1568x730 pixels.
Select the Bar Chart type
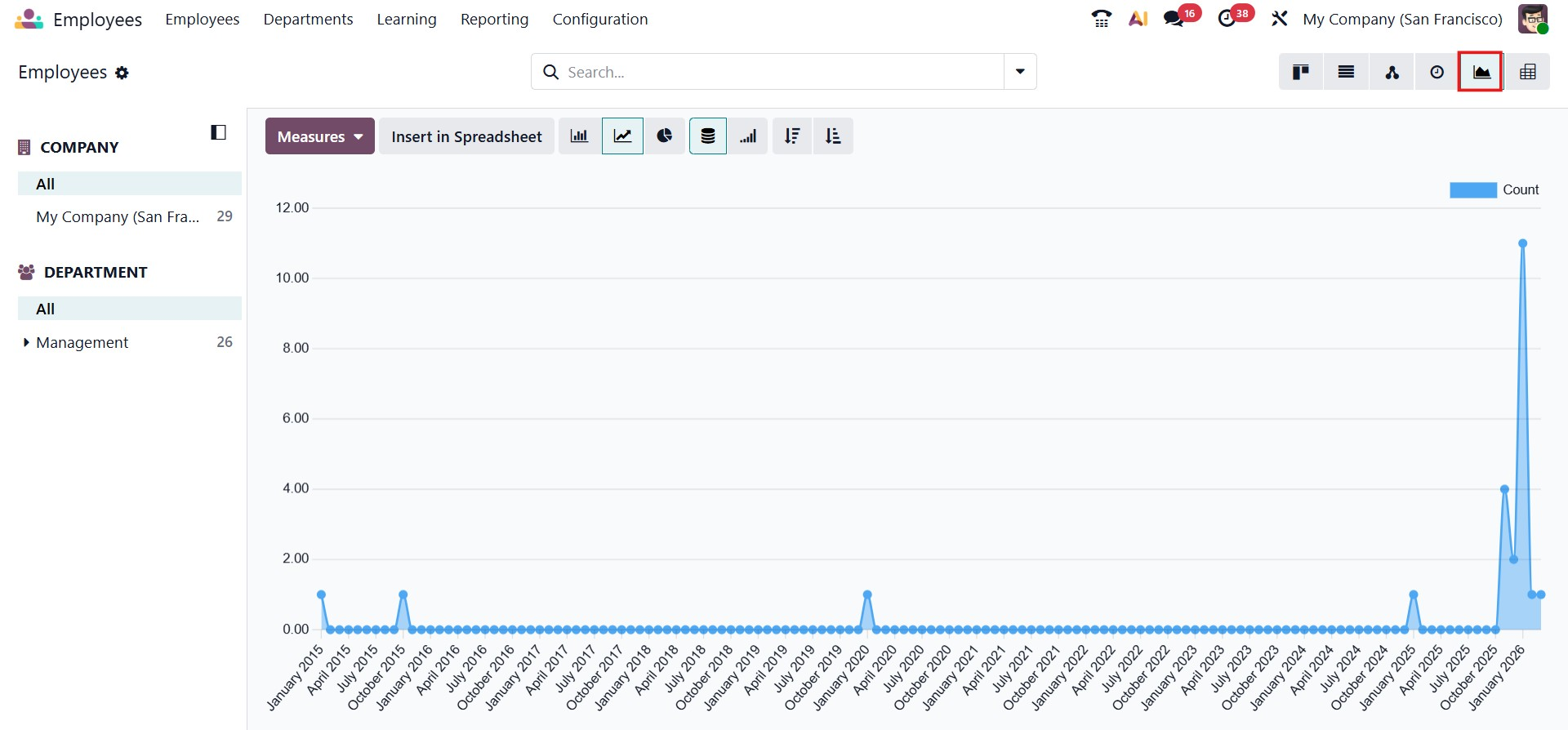[579, 136]
